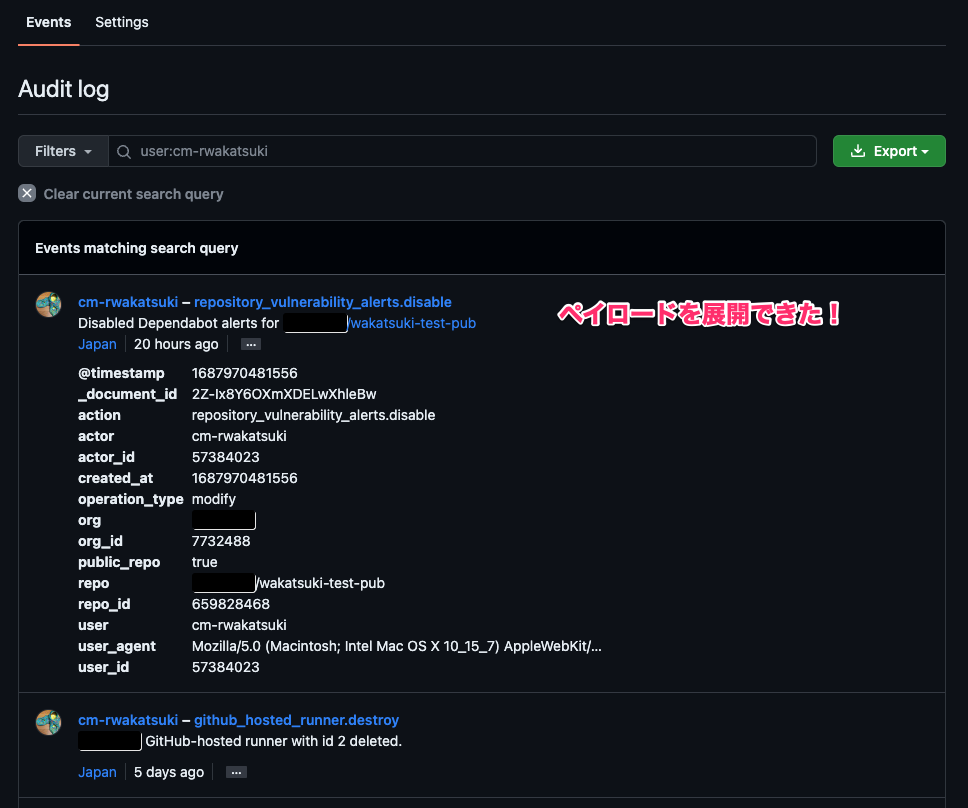This screenshot has width=968, height=808.
Task: Open the github_hosted_runner.destroy event link
Action: [x=296, y=720]
